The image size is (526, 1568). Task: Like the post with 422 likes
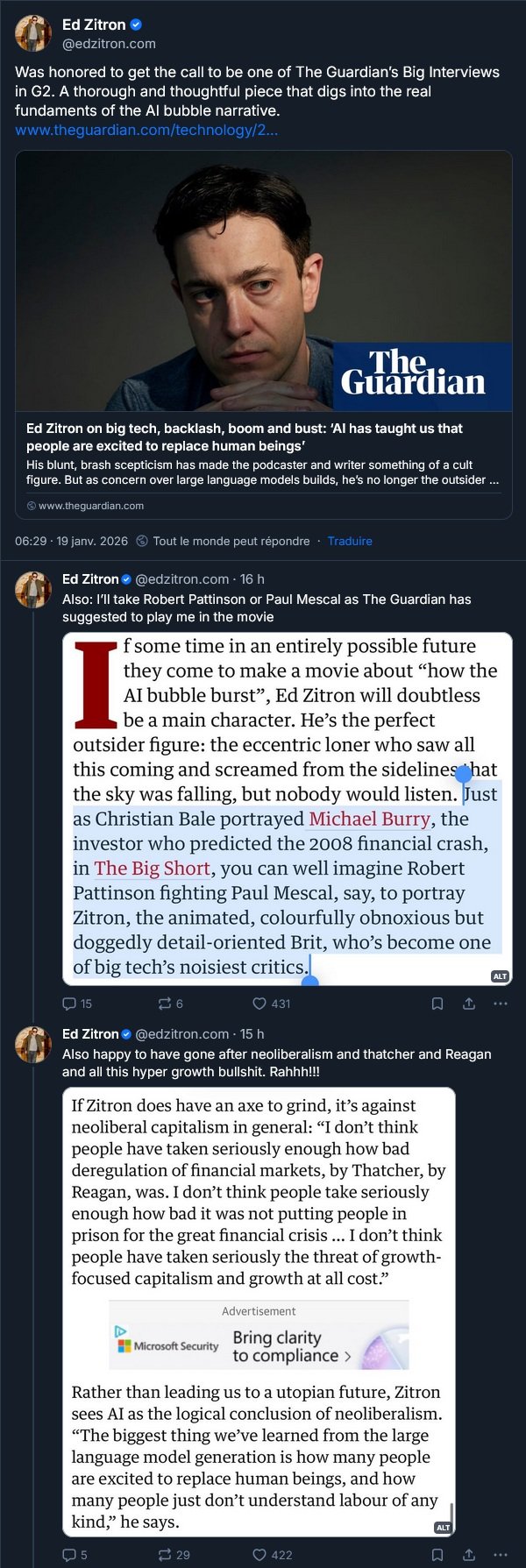259,1555
